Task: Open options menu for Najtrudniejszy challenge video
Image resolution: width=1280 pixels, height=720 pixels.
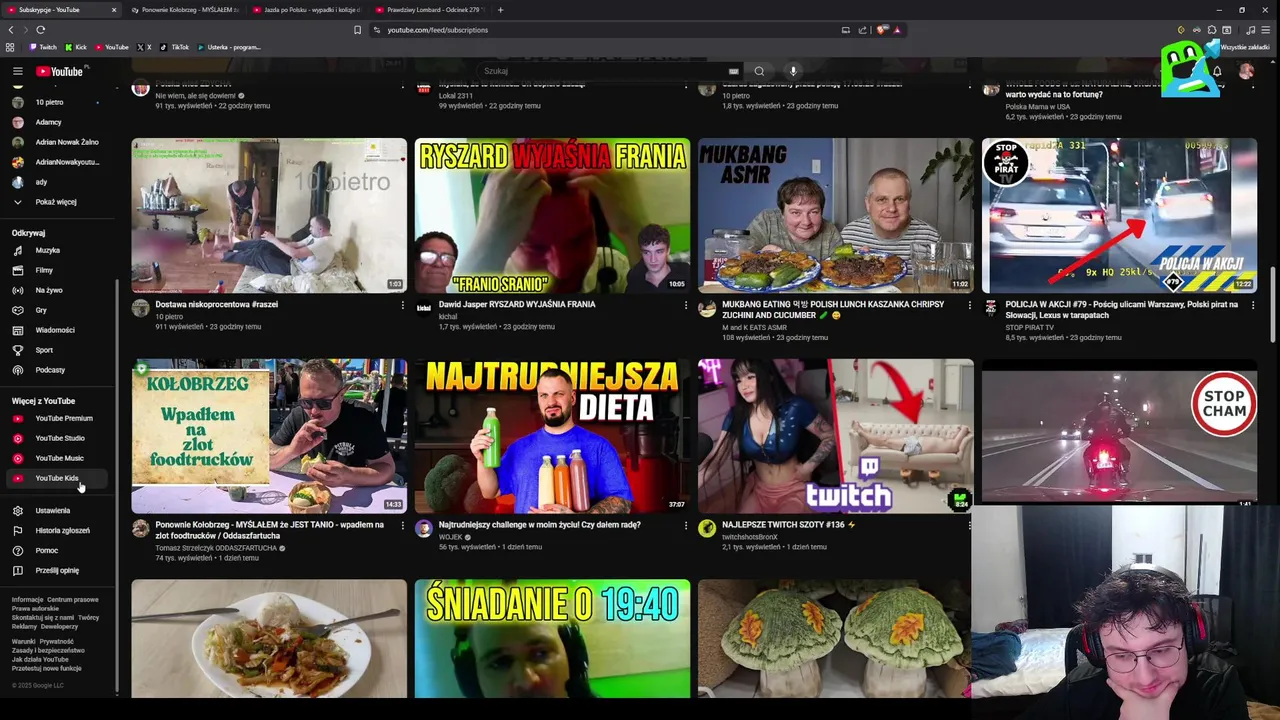Action: pos(686,525)
